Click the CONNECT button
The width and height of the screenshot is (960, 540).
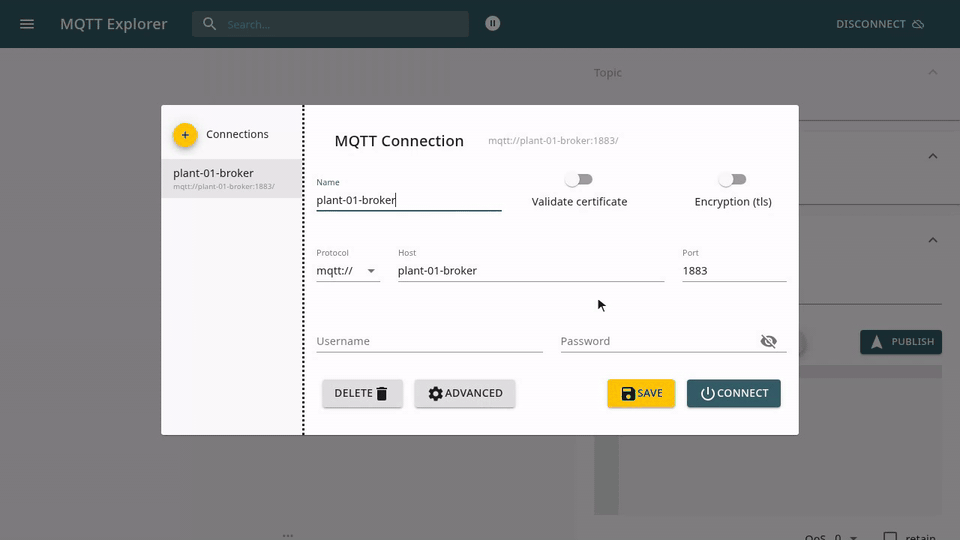coord(733,393)
